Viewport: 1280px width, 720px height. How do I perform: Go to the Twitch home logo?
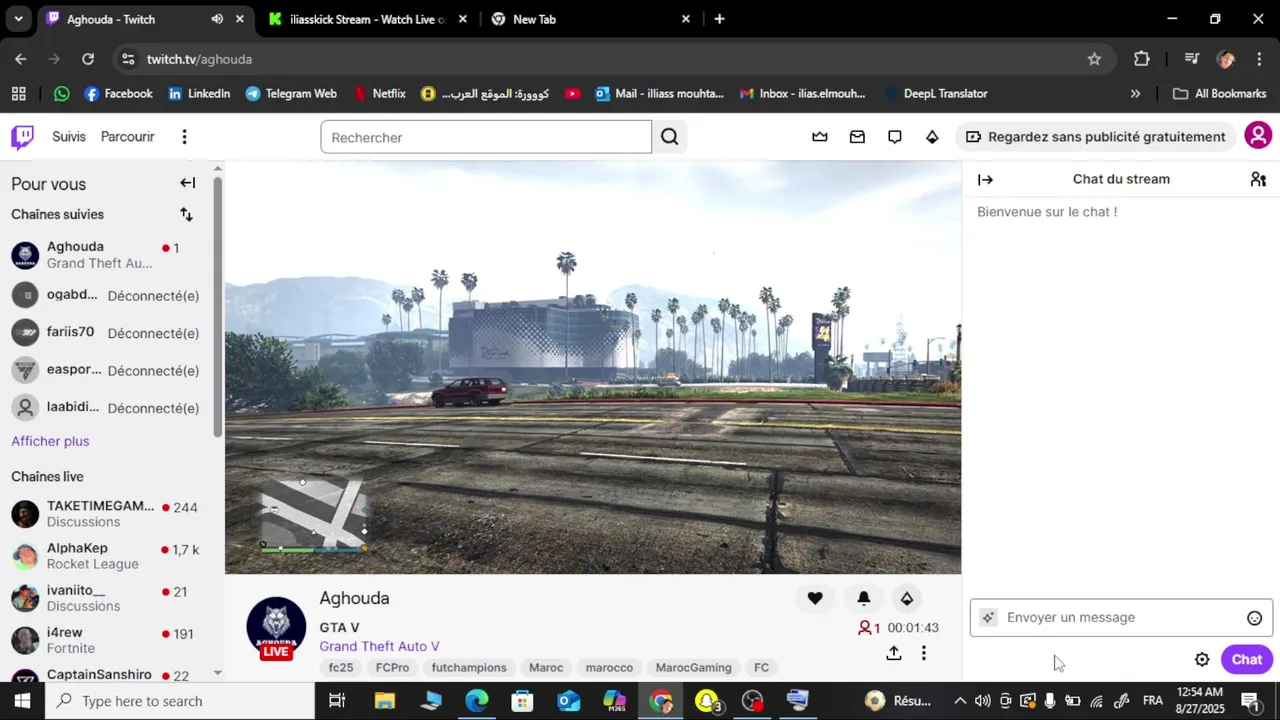pos(22,137)
